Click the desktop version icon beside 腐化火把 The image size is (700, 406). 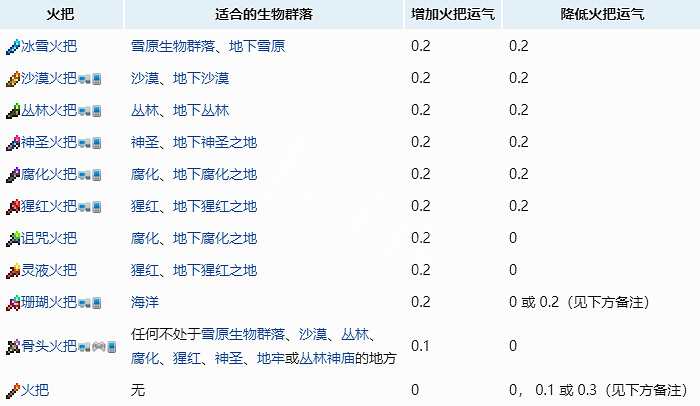pos(84,176)
